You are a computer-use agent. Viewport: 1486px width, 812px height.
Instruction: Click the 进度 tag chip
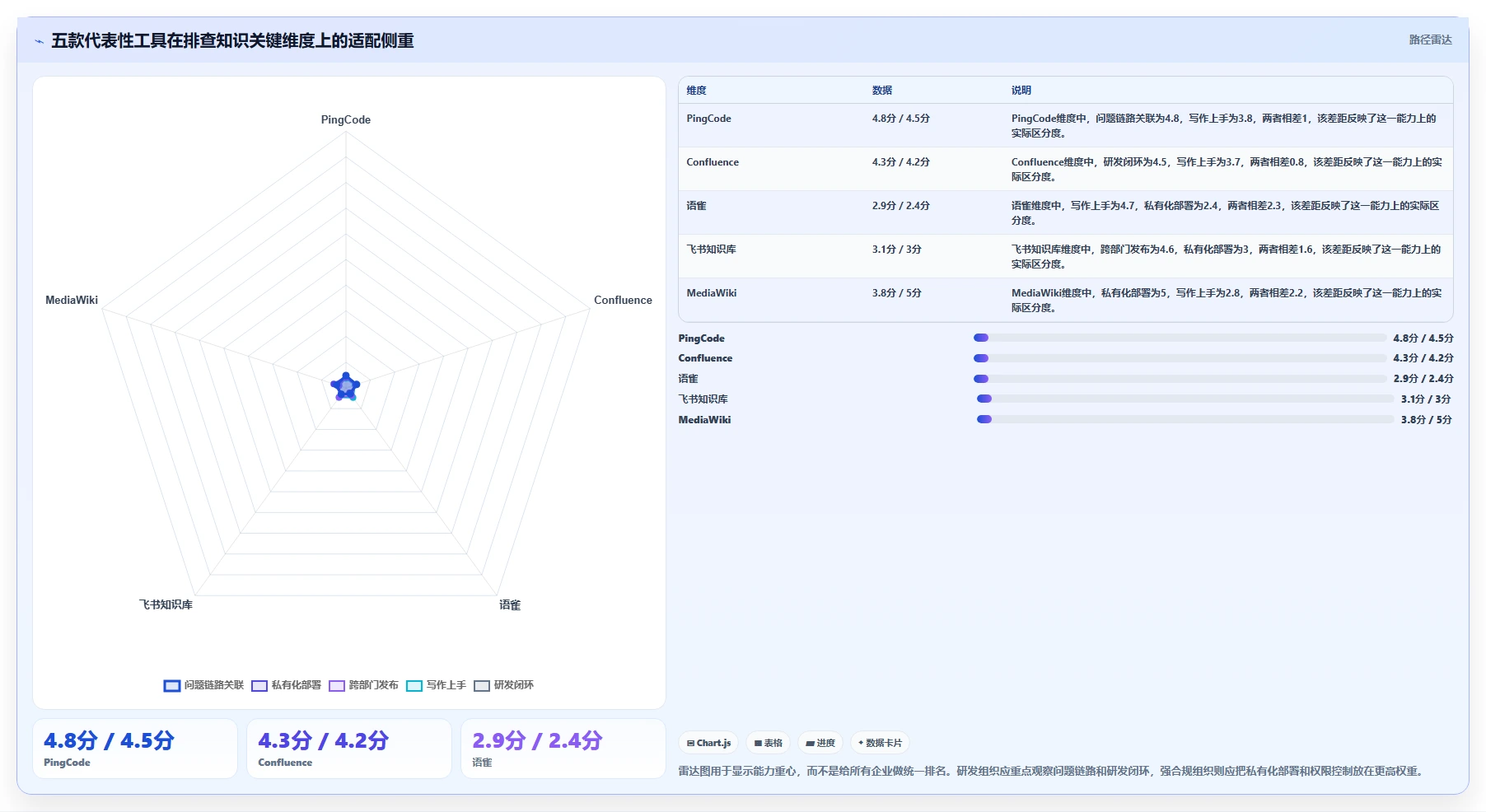820,743
